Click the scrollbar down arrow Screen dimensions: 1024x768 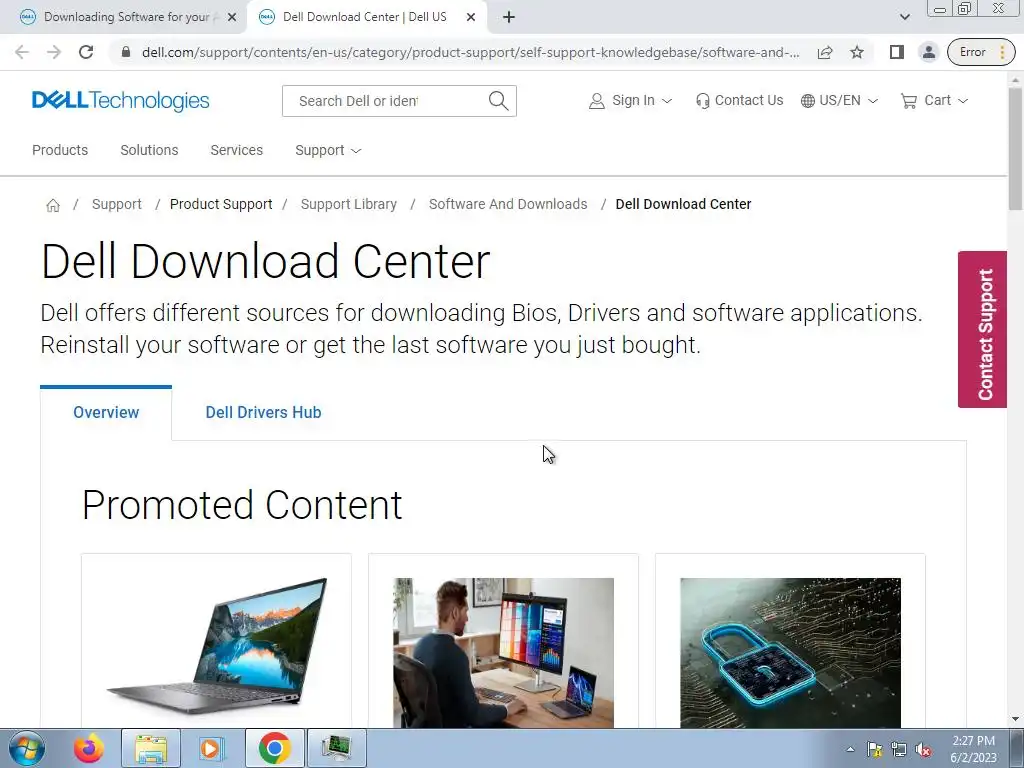(1015, 719)
